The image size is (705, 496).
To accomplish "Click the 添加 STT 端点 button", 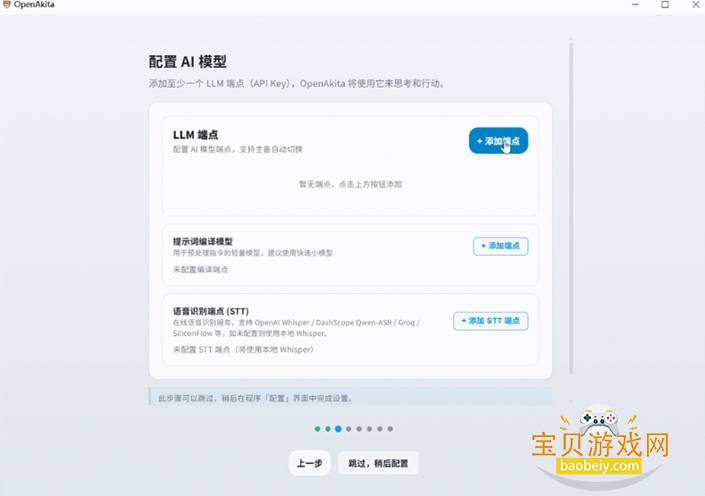I will (490, 321).
